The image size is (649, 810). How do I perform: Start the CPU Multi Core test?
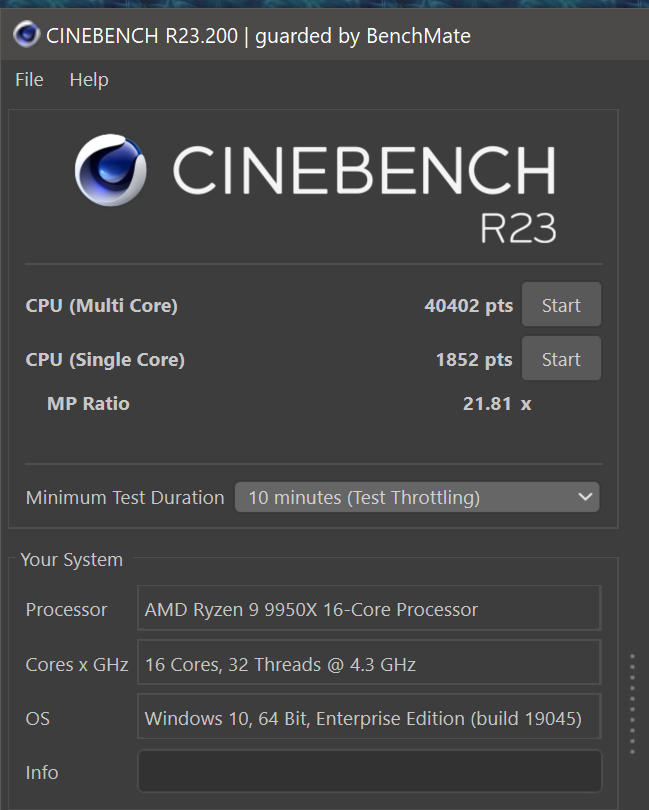pyautogui.click(x=561, y=305)
